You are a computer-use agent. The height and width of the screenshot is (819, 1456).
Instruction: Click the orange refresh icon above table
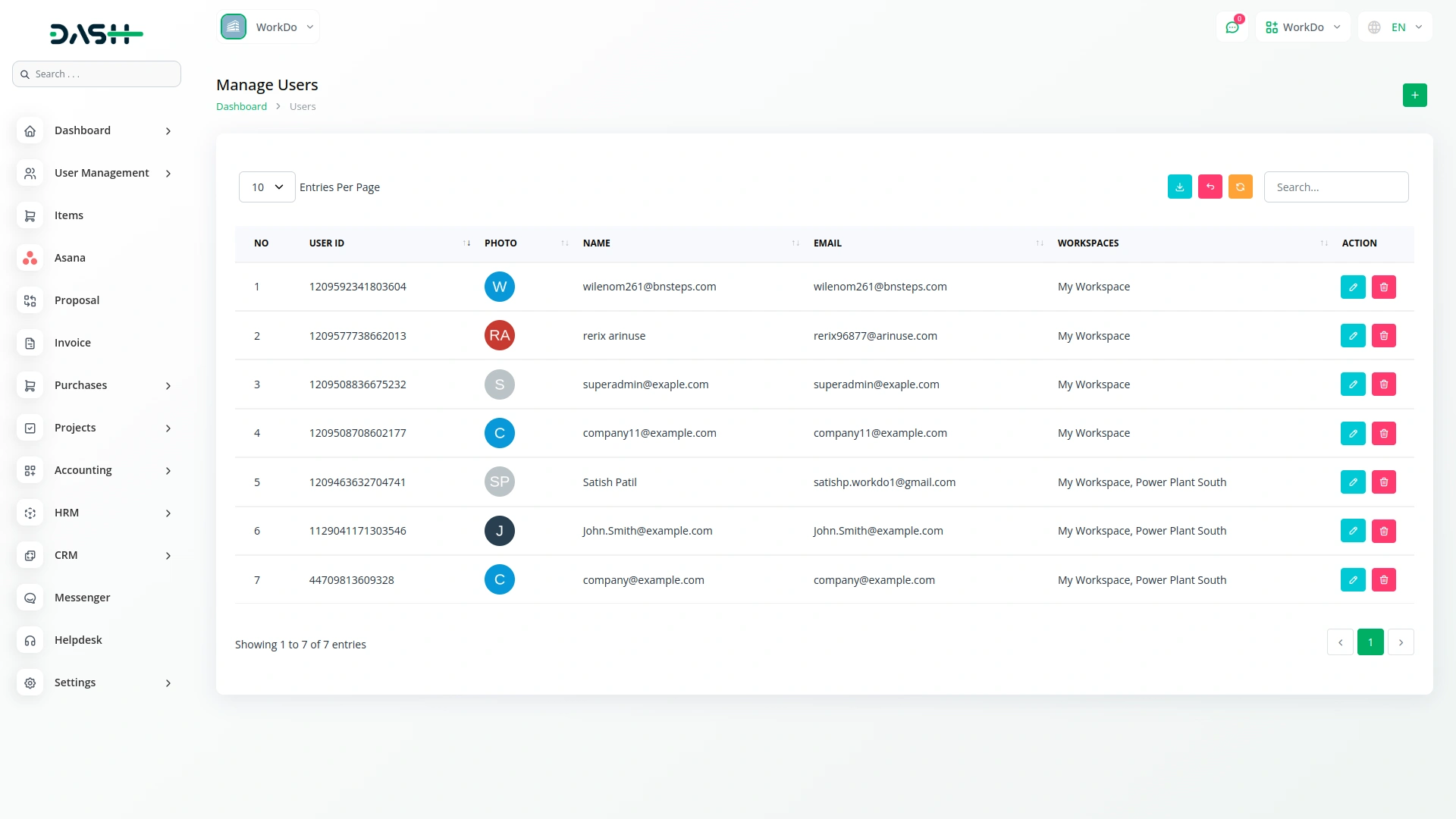[1240, 187]
